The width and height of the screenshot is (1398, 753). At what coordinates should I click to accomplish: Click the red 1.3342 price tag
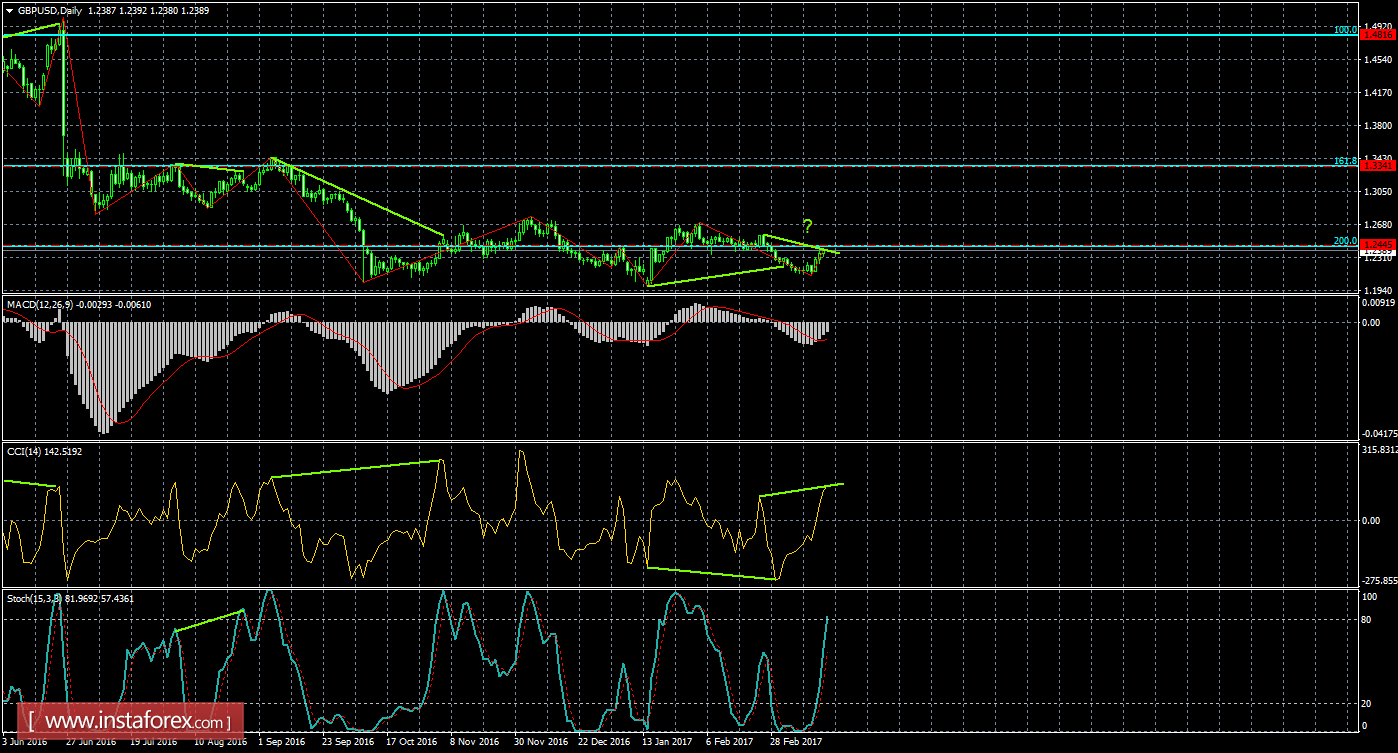point(1378,165)
